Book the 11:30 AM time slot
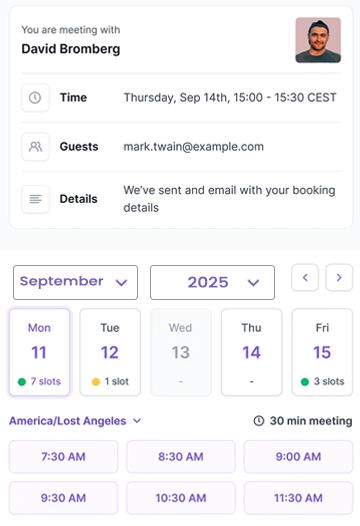 pos(298,498)
